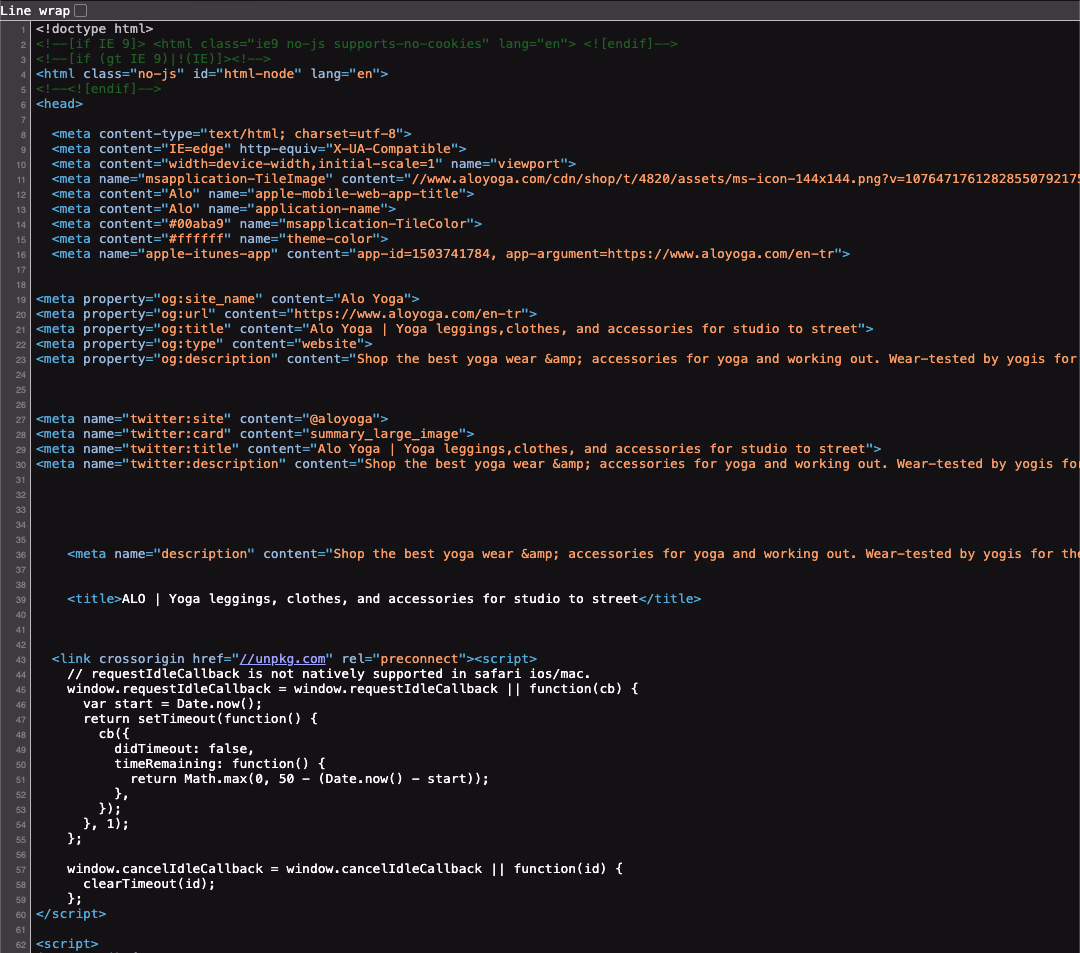Screen dimensions: 1080x953
Task: Click 'var start = Date.now();' code line
Action: (x=173, y=704)
